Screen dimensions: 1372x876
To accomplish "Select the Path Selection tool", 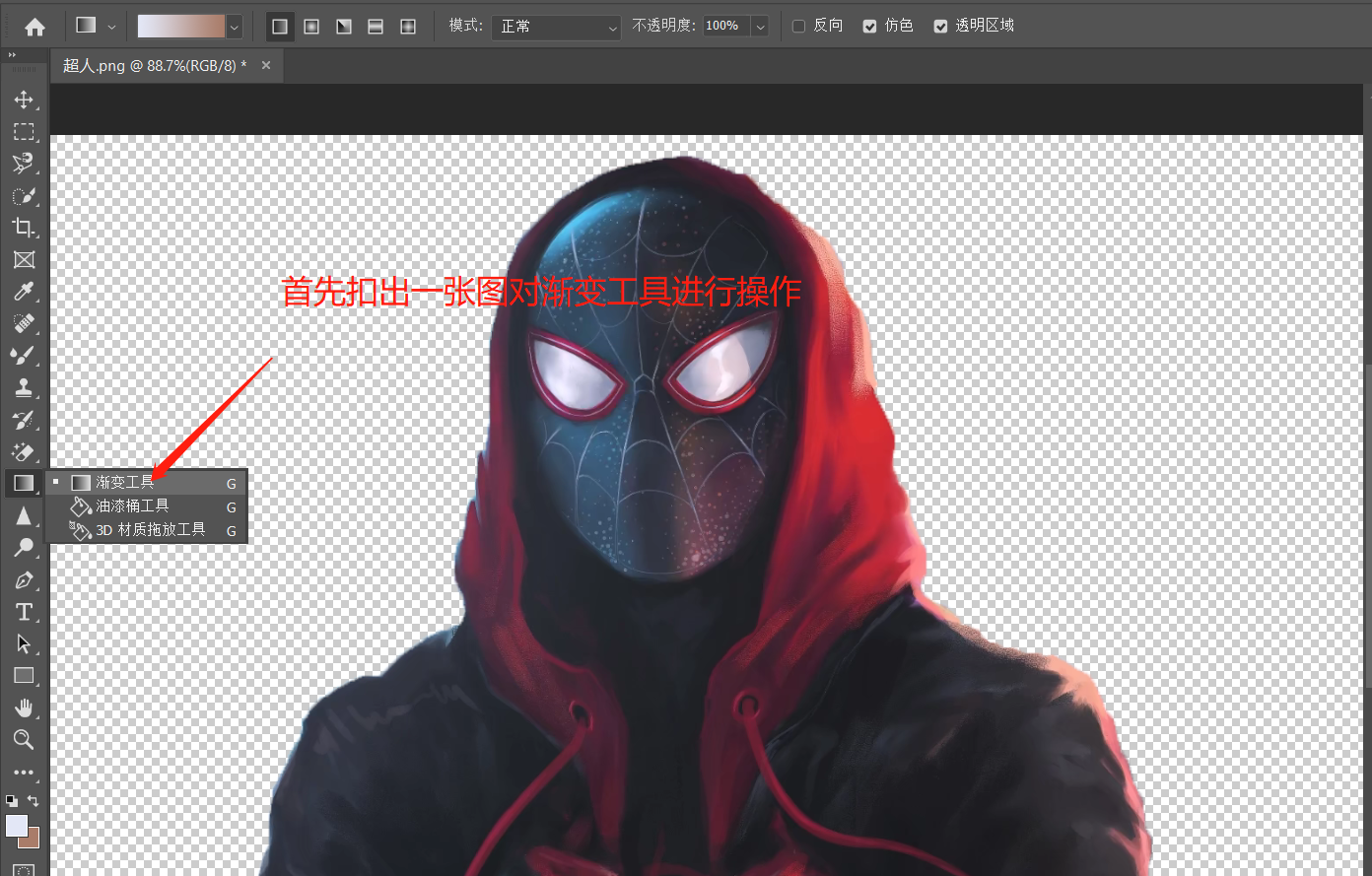I will (x=24, y=643).
